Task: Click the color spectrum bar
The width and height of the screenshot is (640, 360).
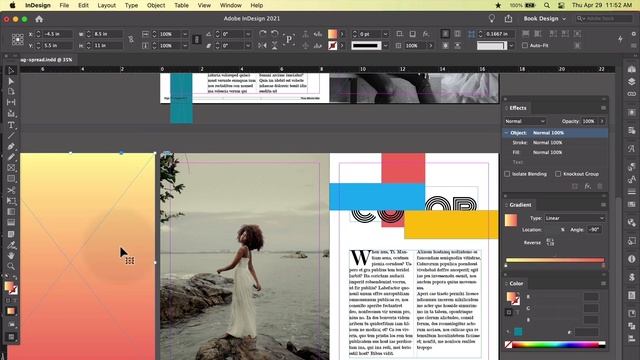Action: (556, 345)
